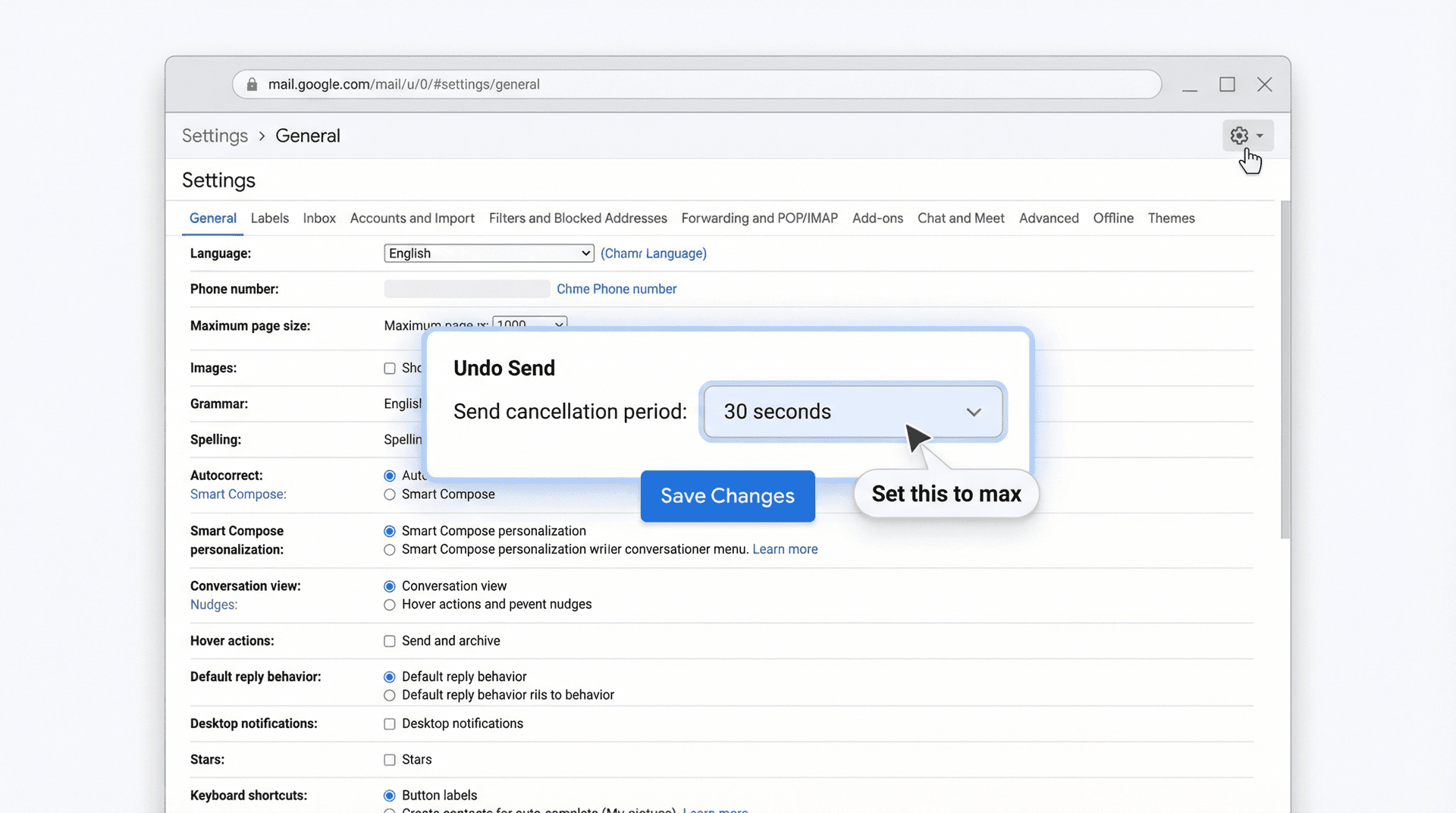
Task: Switch to the Labels tab
Action: coord(269,218)
